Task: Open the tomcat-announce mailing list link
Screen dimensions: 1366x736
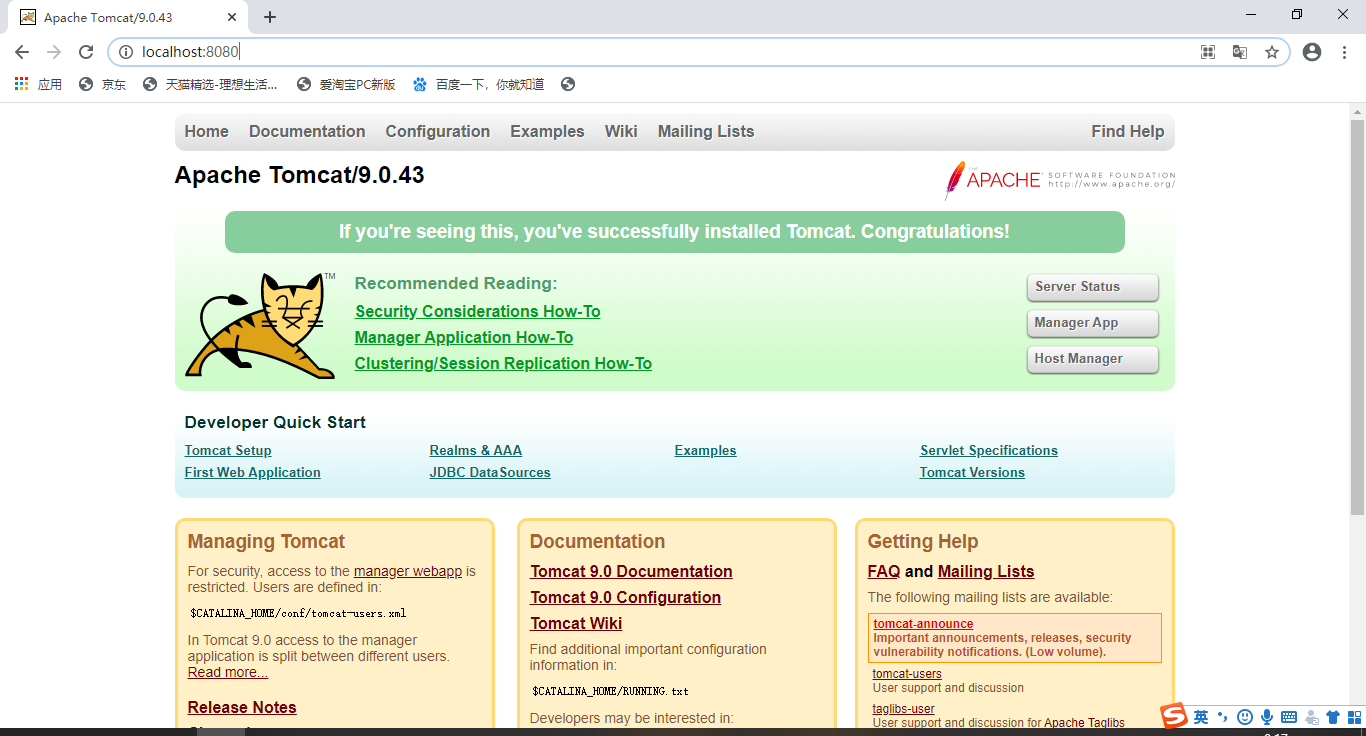Action: coord(923,624)
